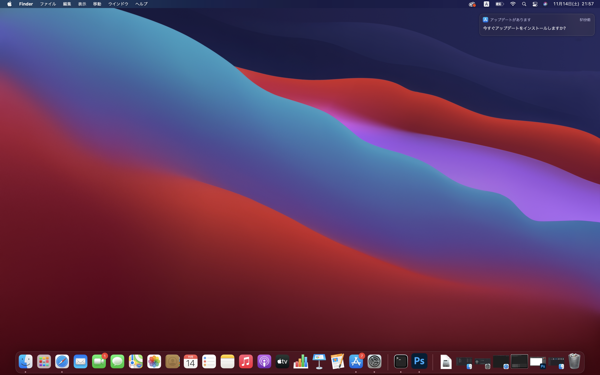Open the input source menu (A)
The image size is (600, 375).
(486, 4)
